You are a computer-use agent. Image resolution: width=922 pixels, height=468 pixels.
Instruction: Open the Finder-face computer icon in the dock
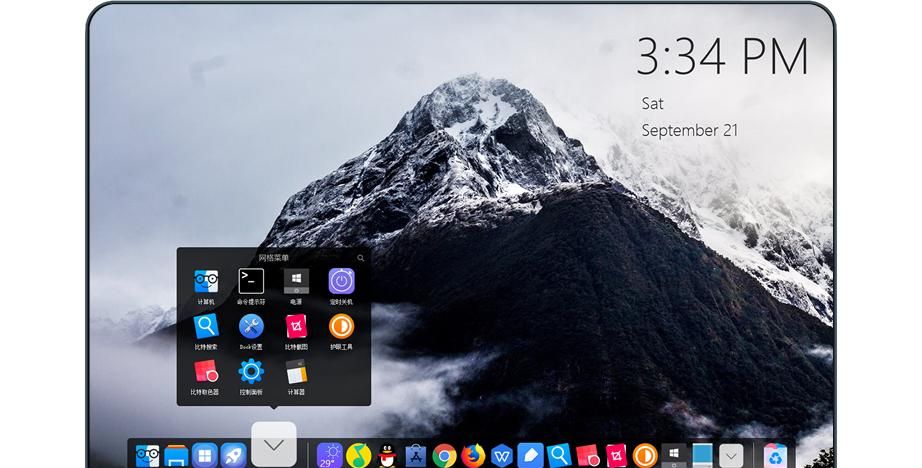pos(148,456)
